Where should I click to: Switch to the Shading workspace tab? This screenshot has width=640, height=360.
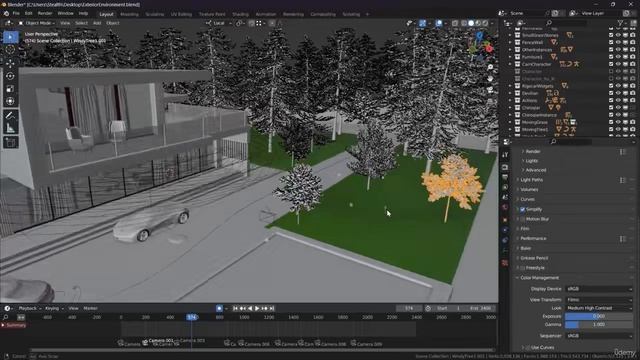click(x=240, y=14)
